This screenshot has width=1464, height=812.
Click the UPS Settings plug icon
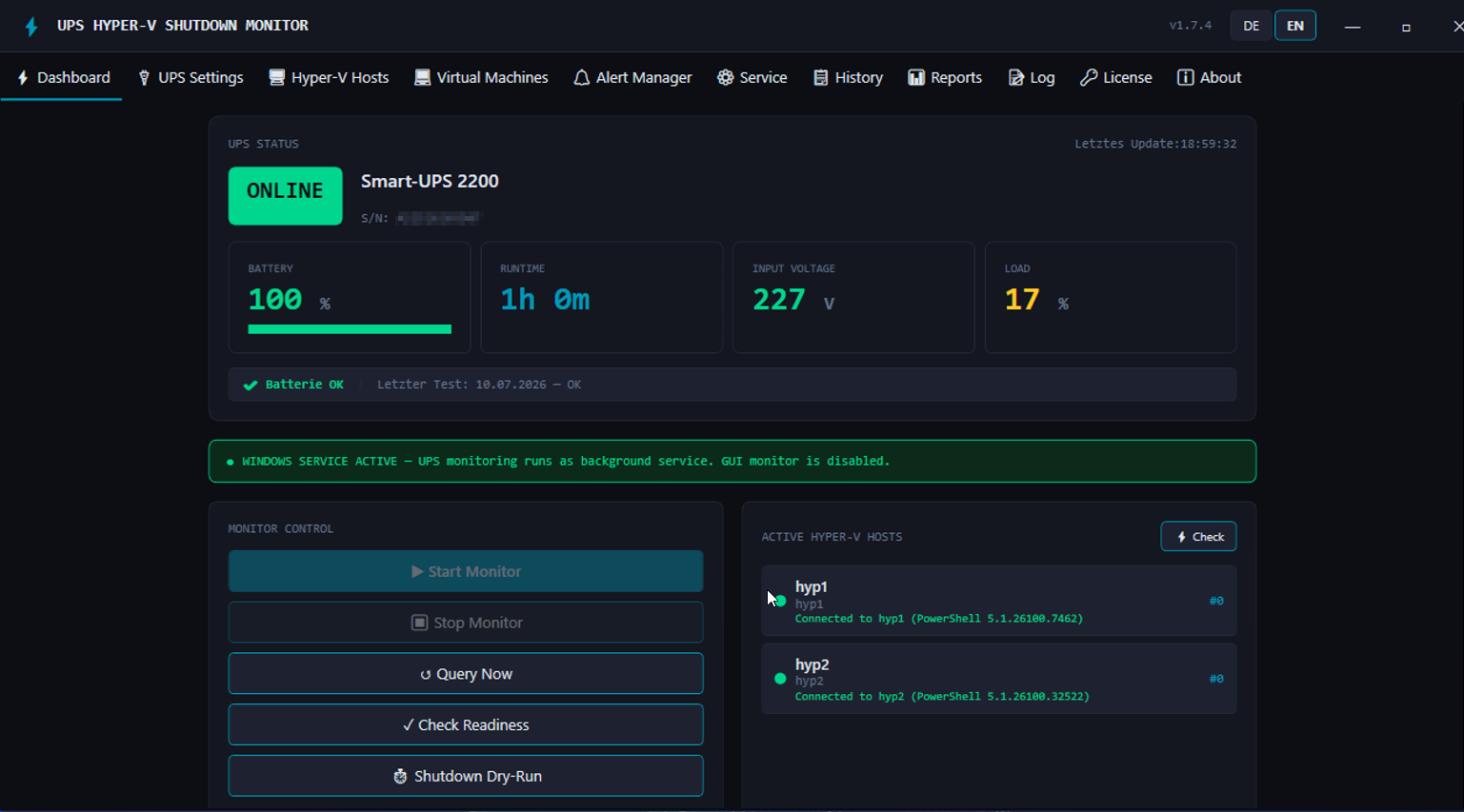(144, 78)
